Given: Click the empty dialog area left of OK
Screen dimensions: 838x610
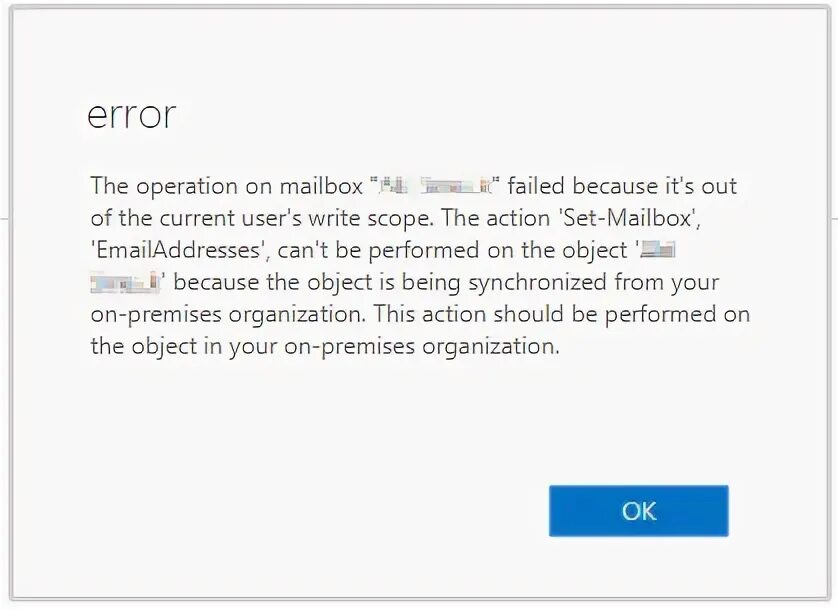Looking at the screenshot, I should [x=321, y=511].
